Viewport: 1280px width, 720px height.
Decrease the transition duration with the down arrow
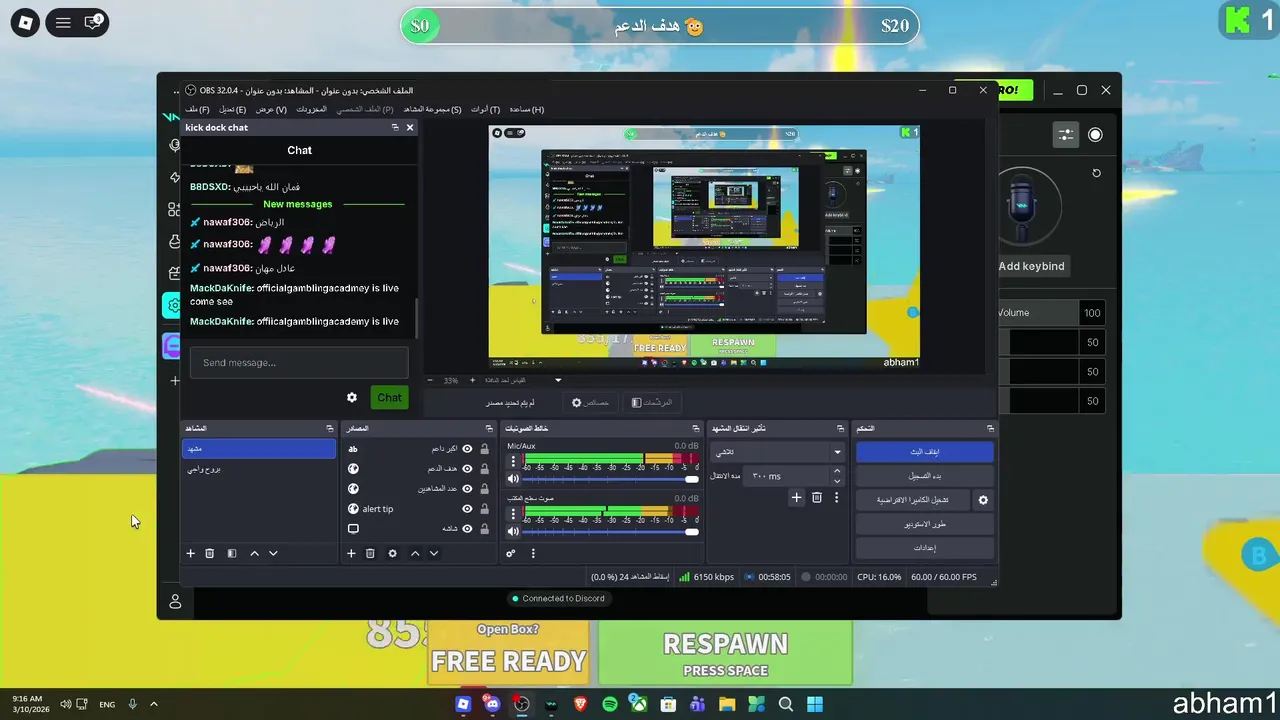pyautogui.click(x=837, y=481)
